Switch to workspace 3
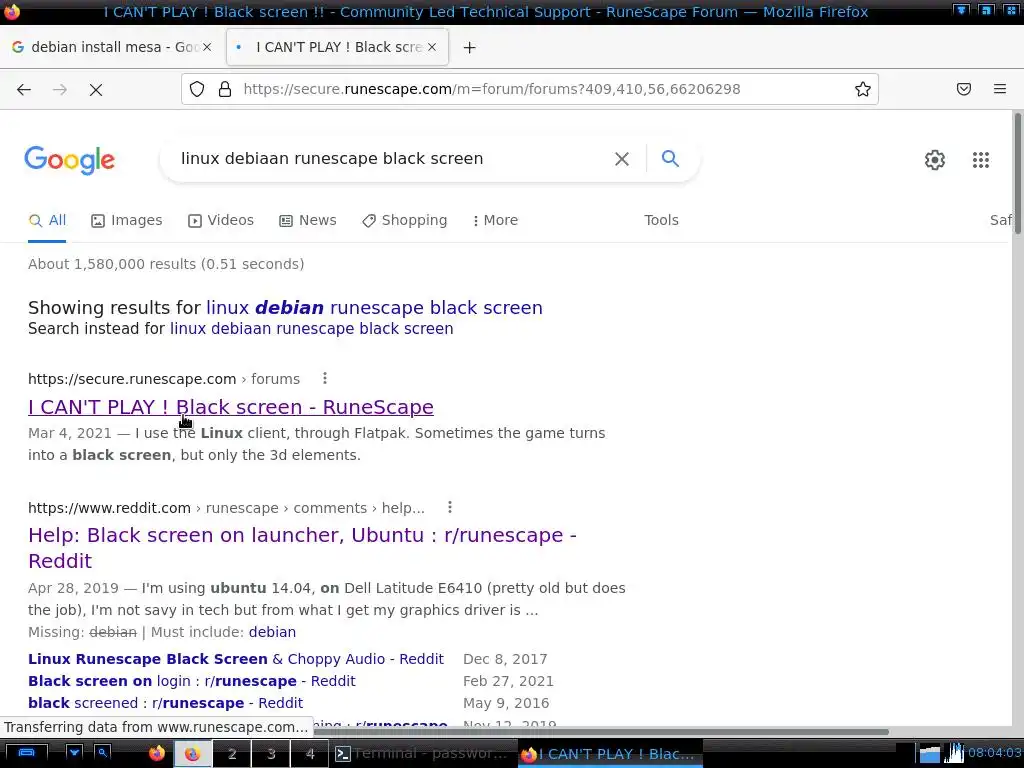This screenshot has height=768, width=1024. pos(271,754)
